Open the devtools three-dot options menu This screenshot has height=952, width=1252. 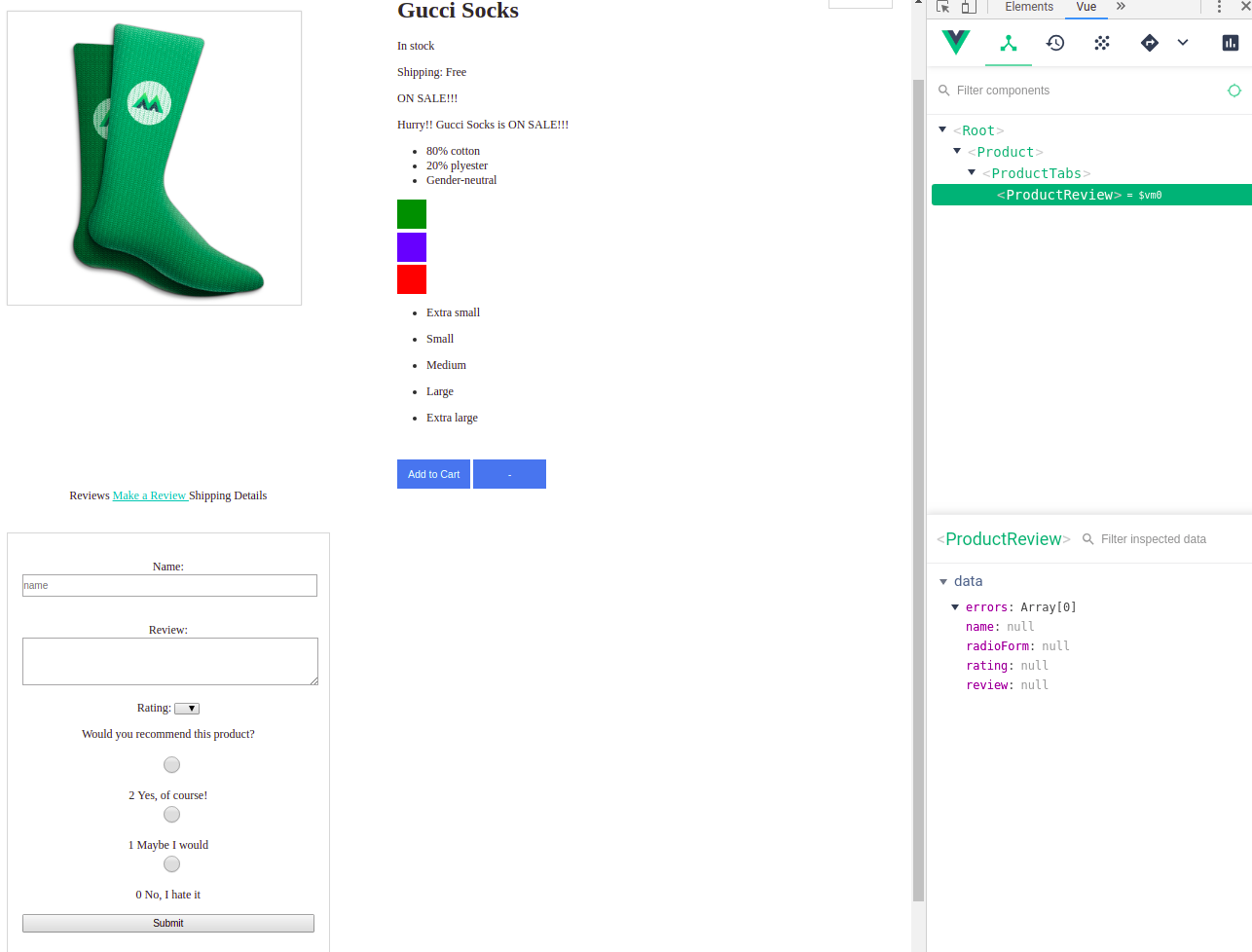click(1219, 7)
